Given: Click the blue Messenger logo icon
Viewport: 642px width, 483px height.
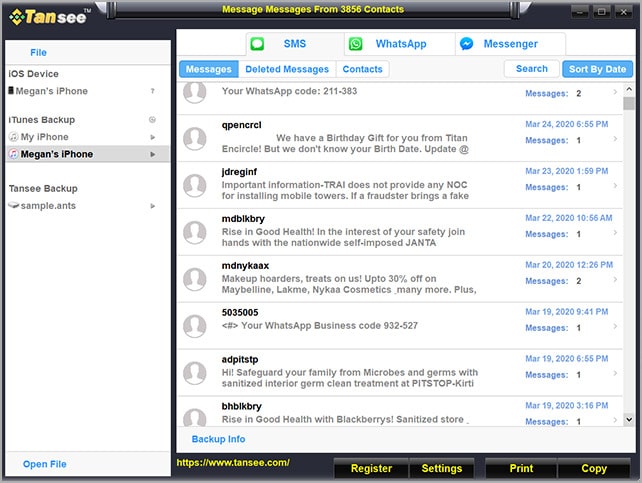Looking at the screenshot, I should 466,45.
